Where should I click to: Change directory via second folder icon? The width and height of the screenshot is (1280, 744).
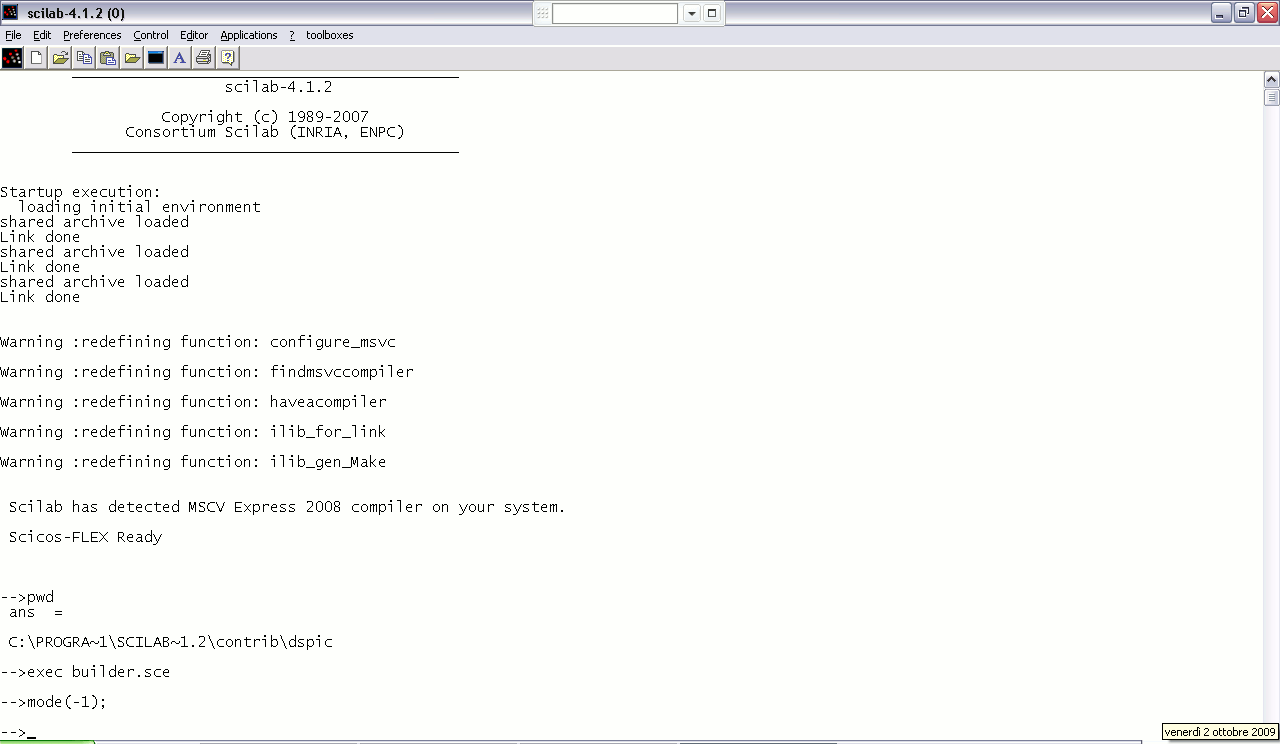pos(132,58)
